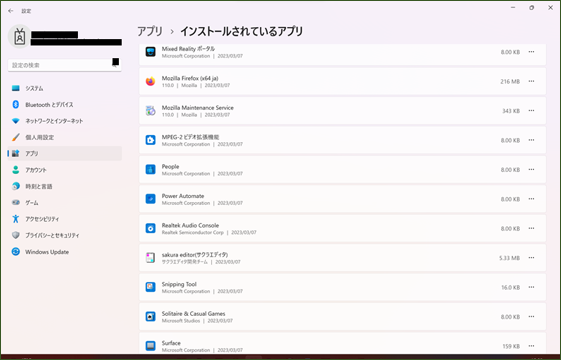
Task: Open options menu for Mozilla Firefox
Action: (x=531, y=81)
